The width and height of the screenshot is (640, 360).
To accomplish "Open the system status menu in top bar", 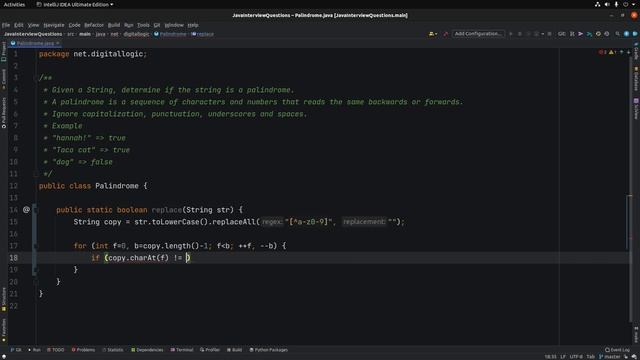I will 616,4.
